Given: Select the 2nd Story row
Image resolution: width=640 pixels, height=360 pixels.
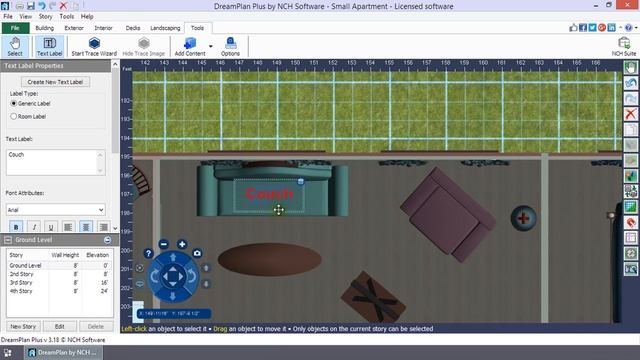Looking at the screenshot, I should click(x=59, y=274).
